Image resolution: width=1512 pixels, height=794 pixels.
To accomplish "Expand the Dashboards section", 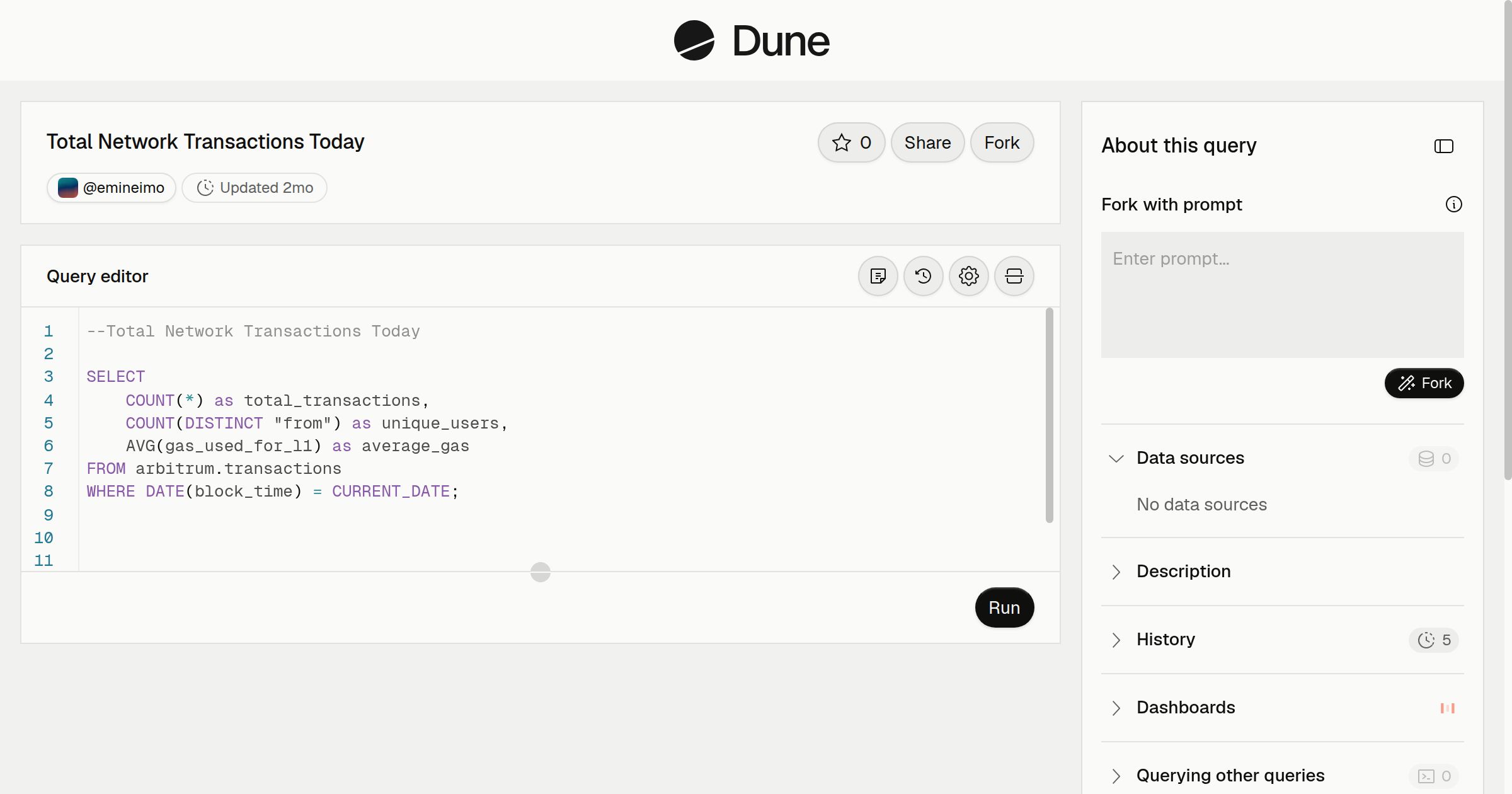I will pyautogui.click(x=1116, y=708).
